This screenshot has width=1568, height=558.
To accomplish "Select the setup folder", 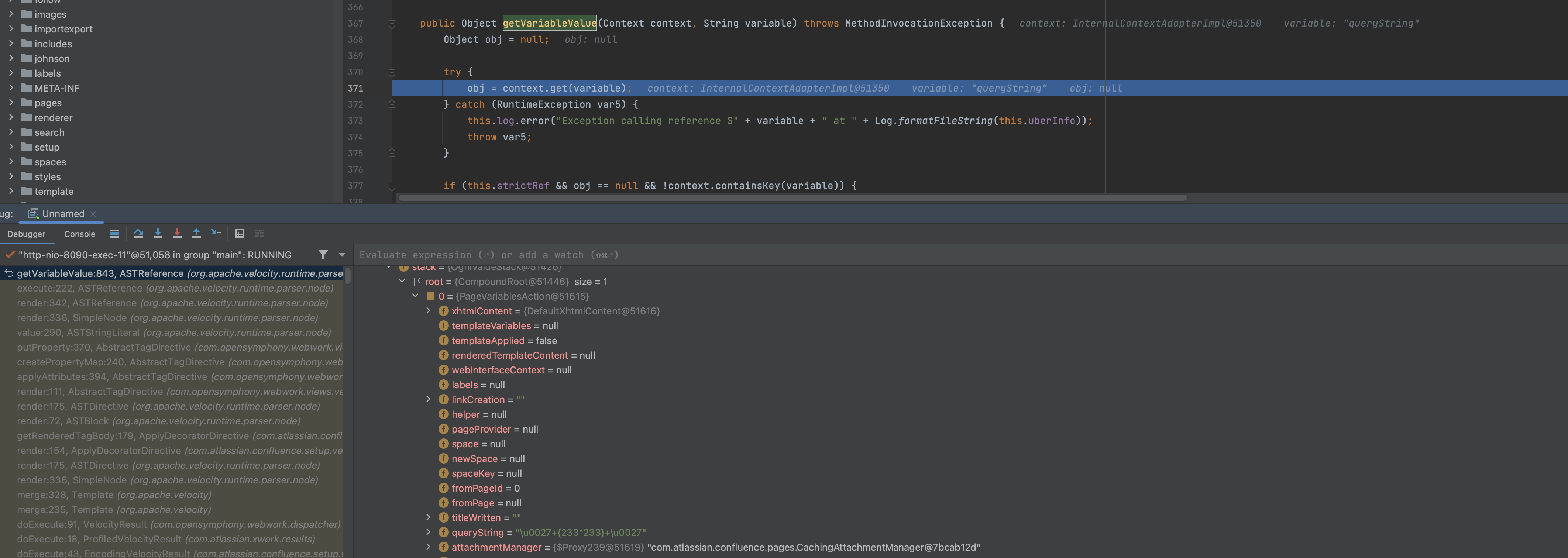I will (47, 147).
